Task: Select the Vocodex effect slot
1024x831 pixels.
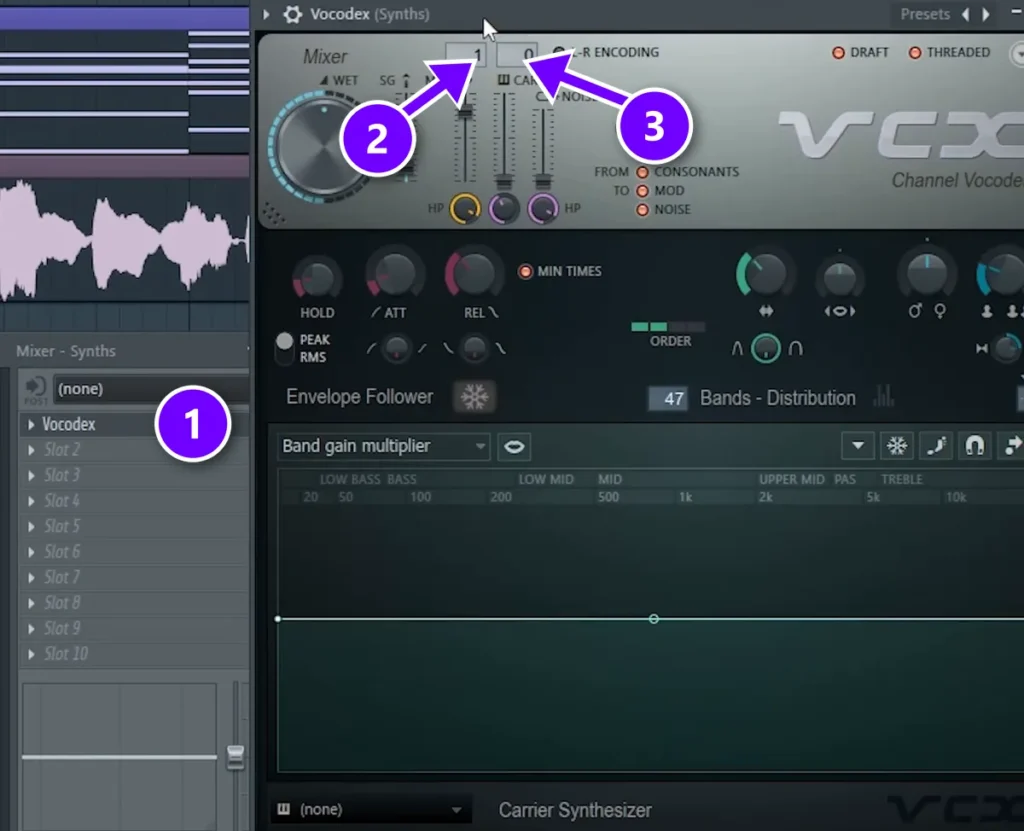Action: click(x=134, y=425)
